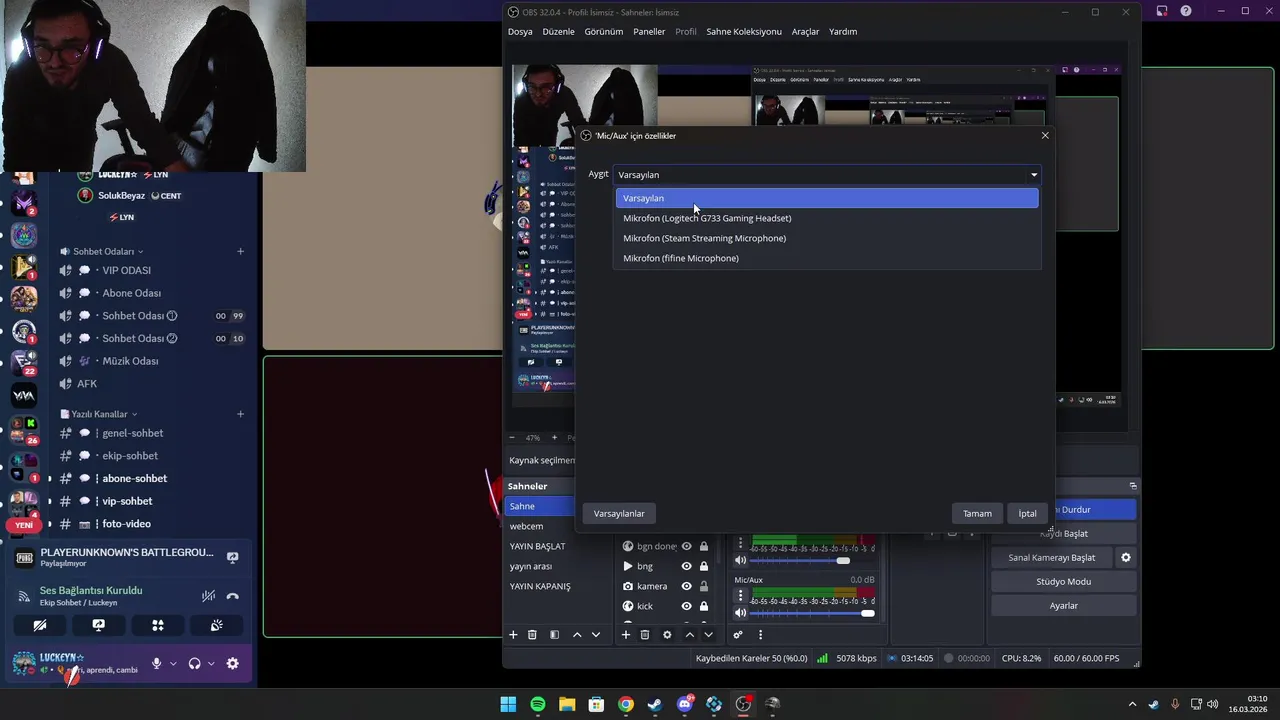Toggle visibility of kick source
The width and height of the screenshot is (1280, 720).
coord(686,606)
